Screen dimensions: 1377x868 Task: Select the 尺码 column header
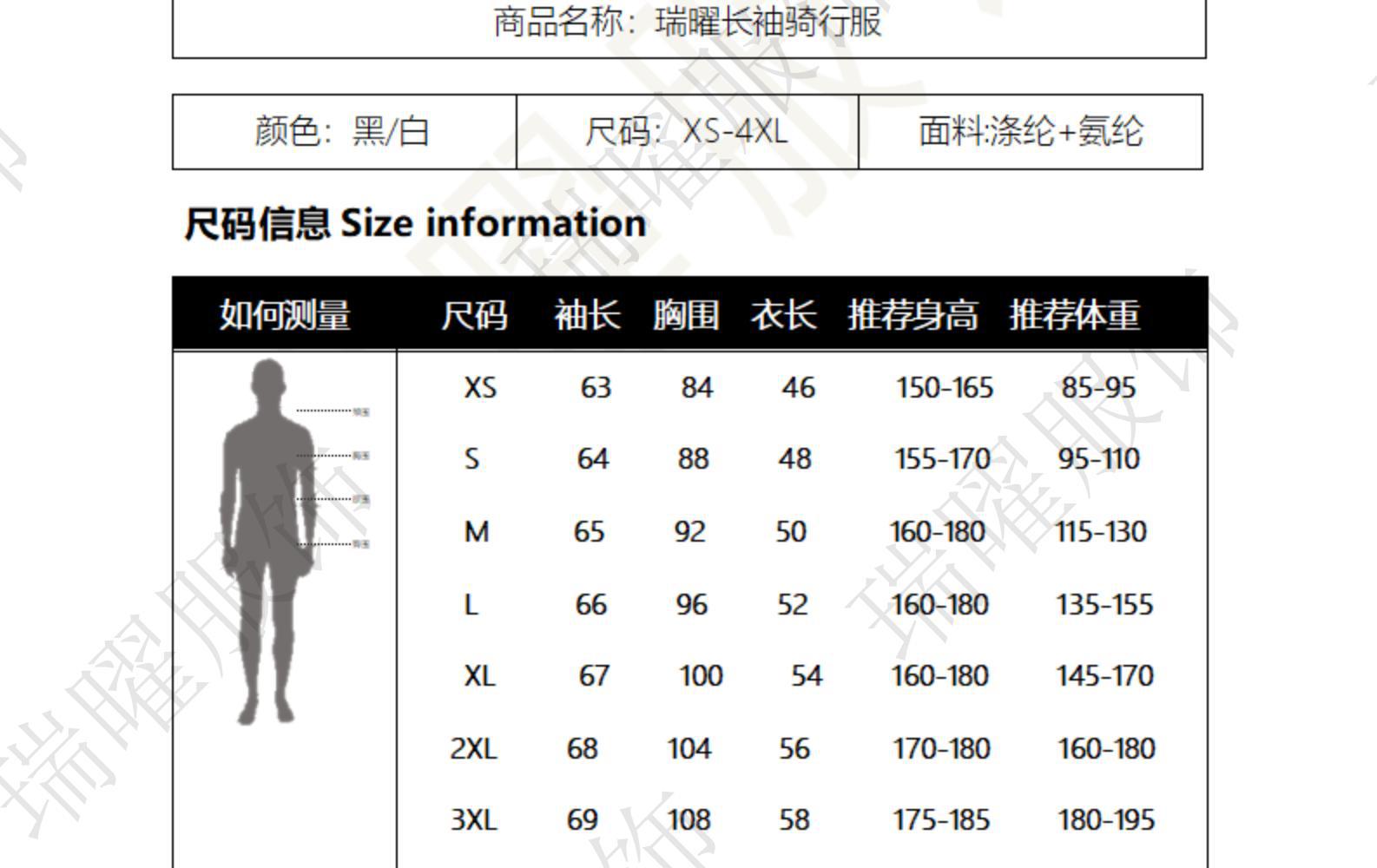tap(474, 314)
